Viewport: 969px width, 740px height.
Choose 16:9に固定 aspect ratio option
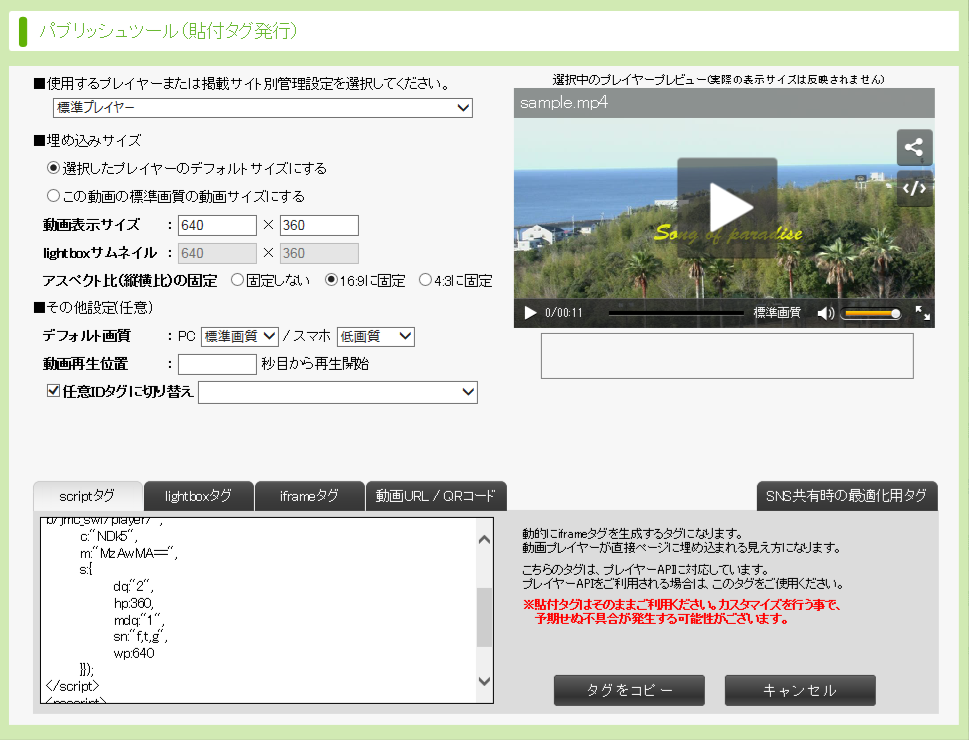331,280
